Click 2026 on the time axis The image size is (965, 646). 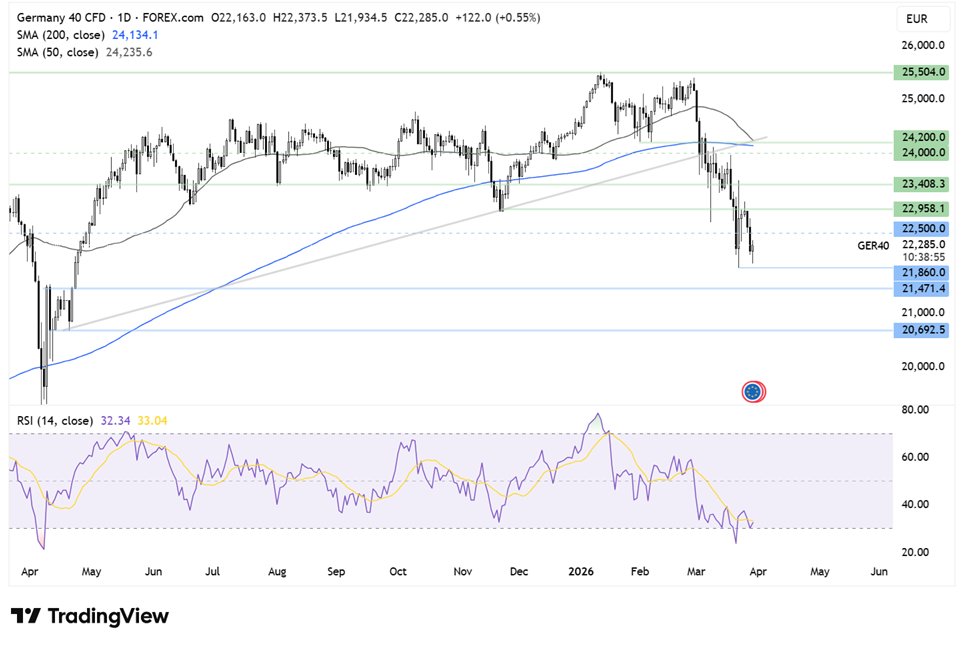coord(583,571)
